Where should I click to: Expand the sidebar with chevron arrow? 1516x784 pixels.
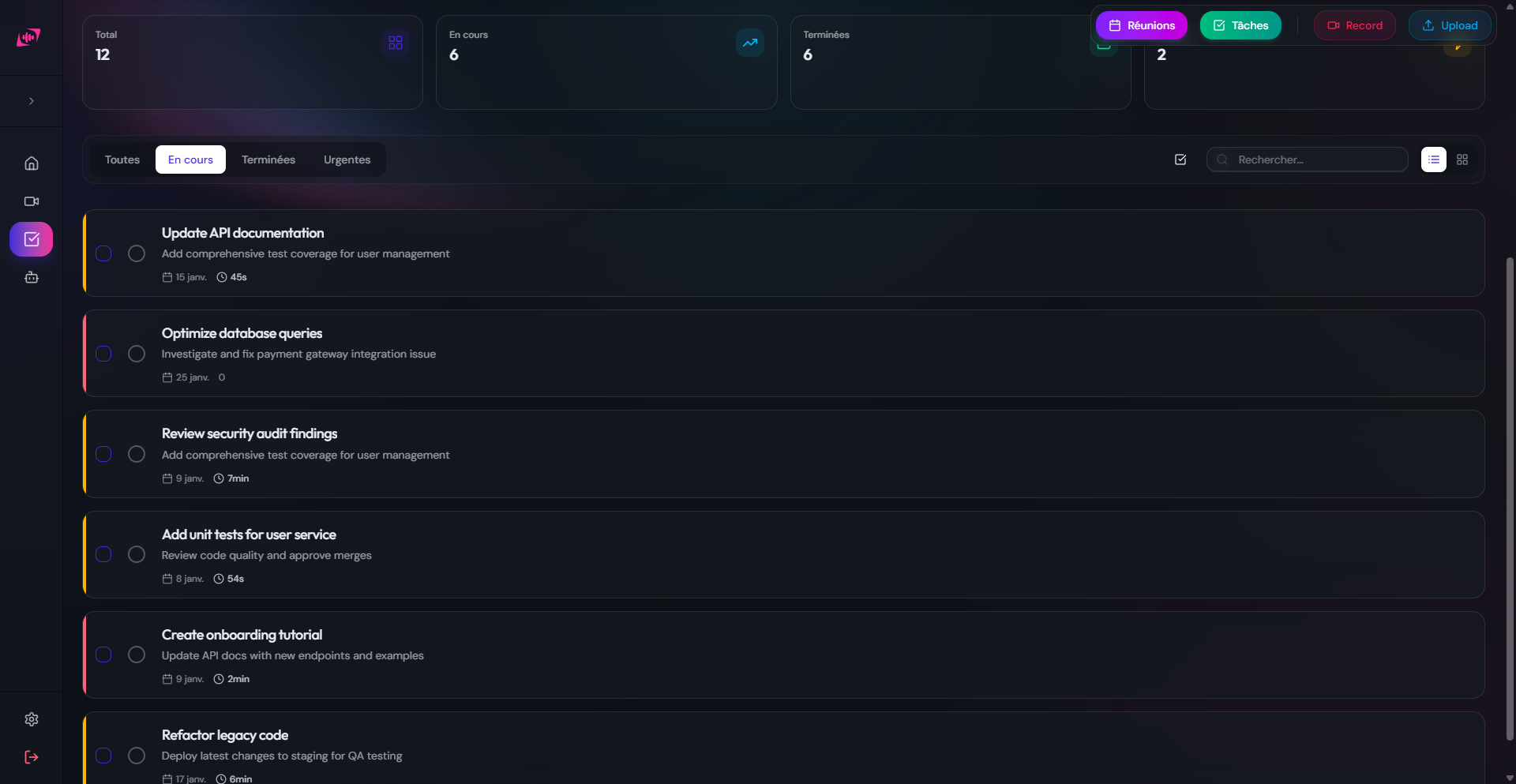click(32, 101)
